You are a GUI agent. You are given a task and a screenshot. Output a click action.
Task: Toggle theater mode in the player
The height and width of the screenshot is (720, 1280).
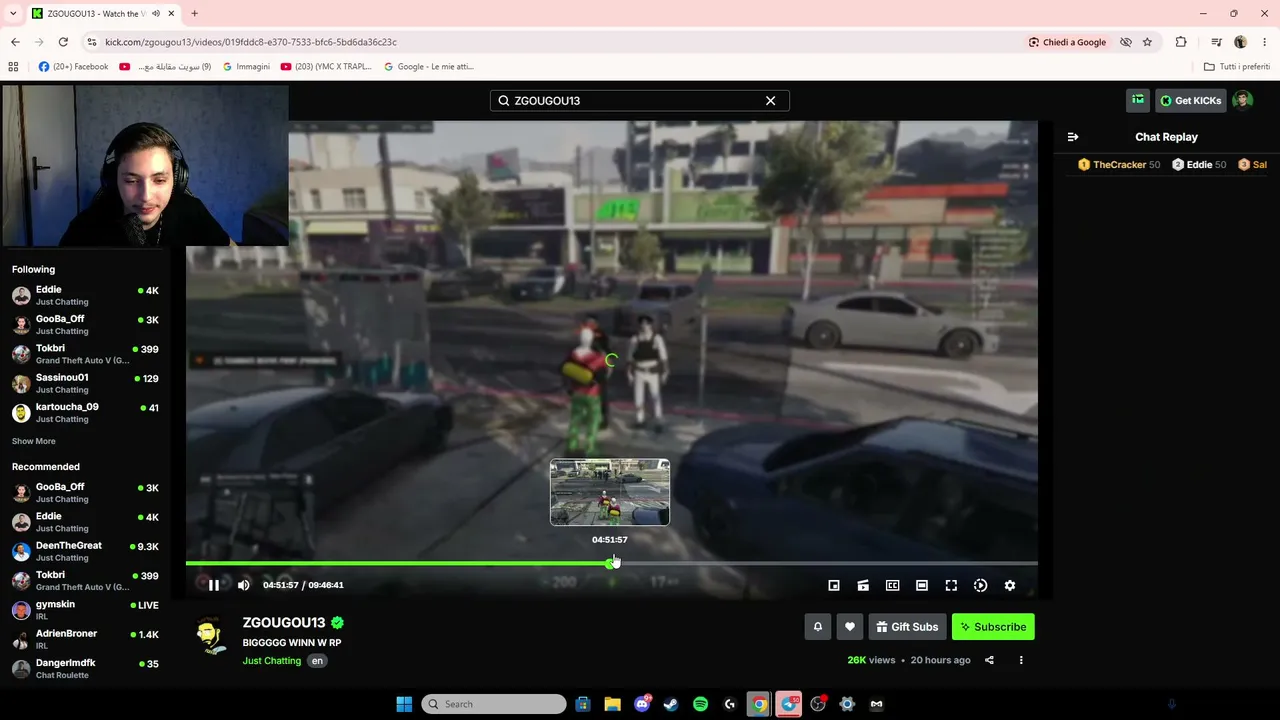pyautogui.click(x=922, y=585)
